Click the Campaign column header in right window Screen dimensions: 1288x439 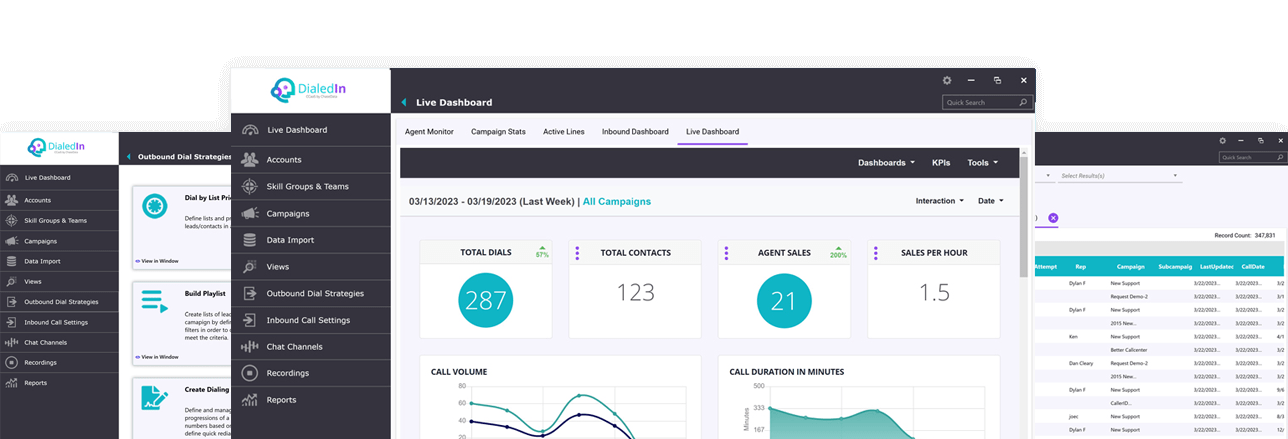(x=1131, y=267)
